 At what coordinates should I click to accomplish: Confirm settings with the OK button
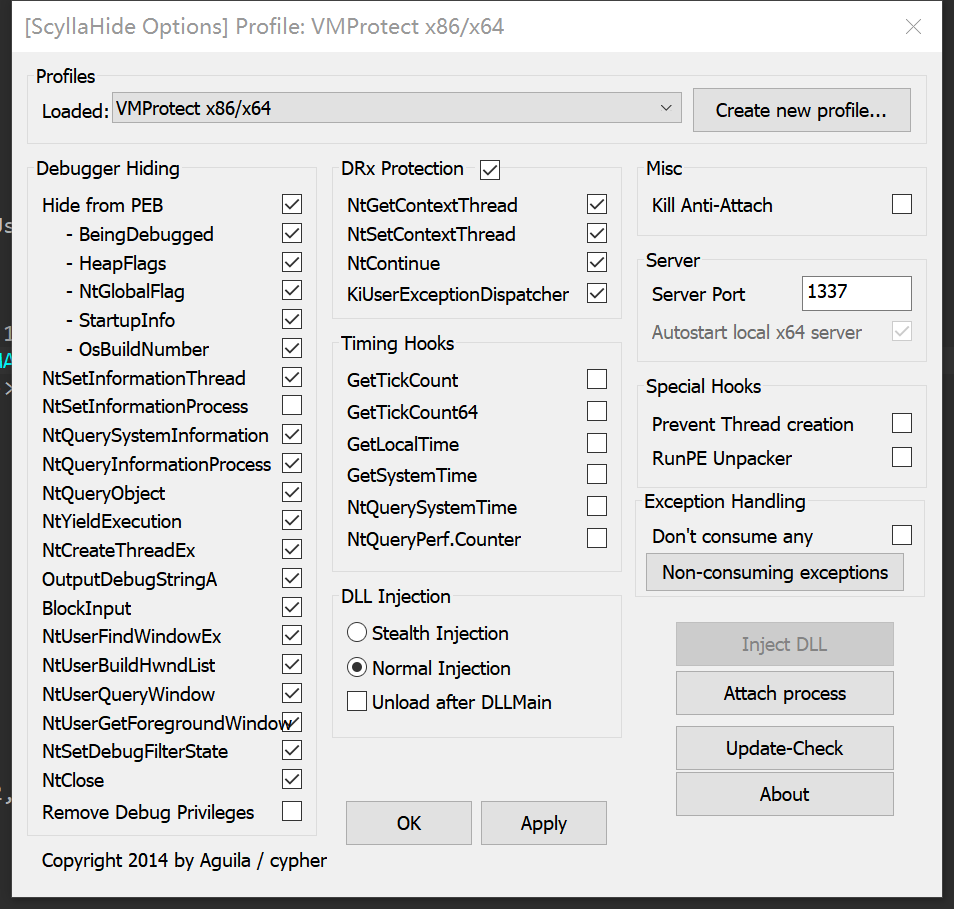(x=409, y=823)
